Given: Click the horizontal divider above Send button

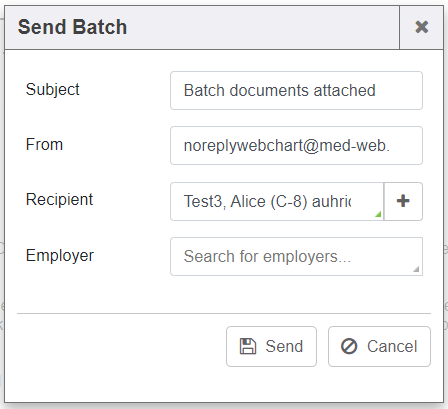Looking at the screenshot, I should coord(224,313).
